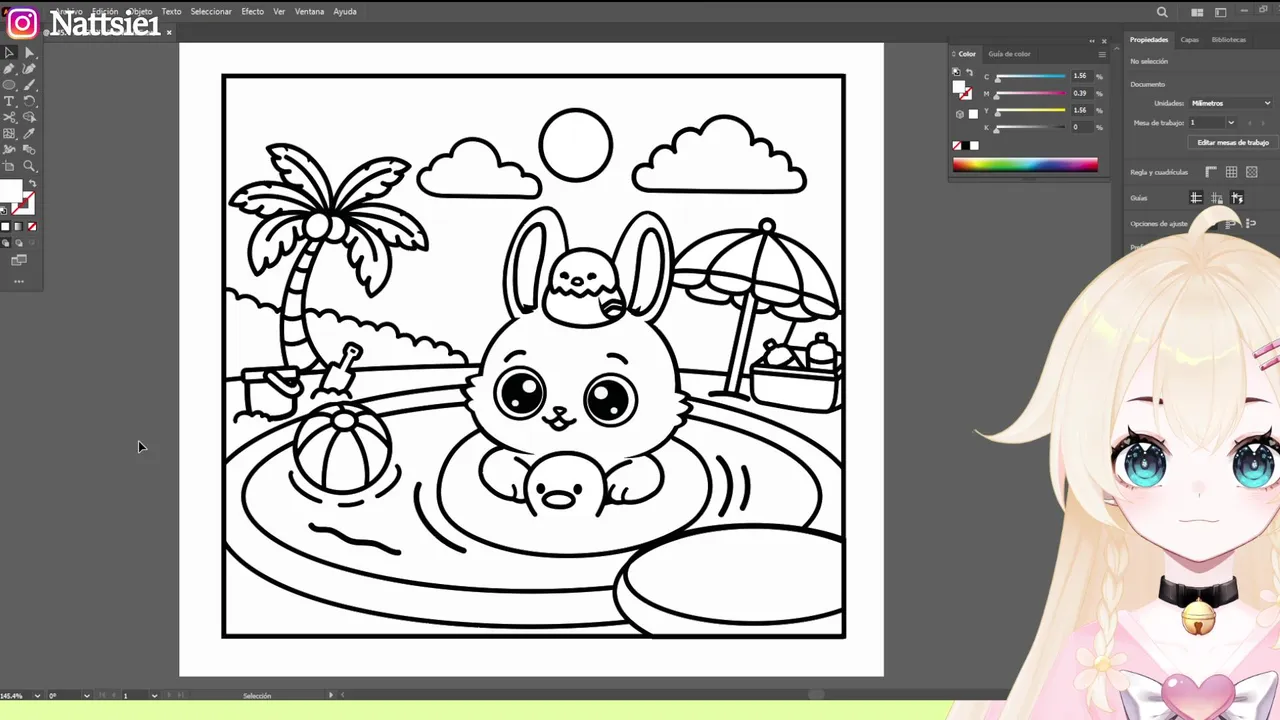Click the change screen mode icon

coord(18,260)
